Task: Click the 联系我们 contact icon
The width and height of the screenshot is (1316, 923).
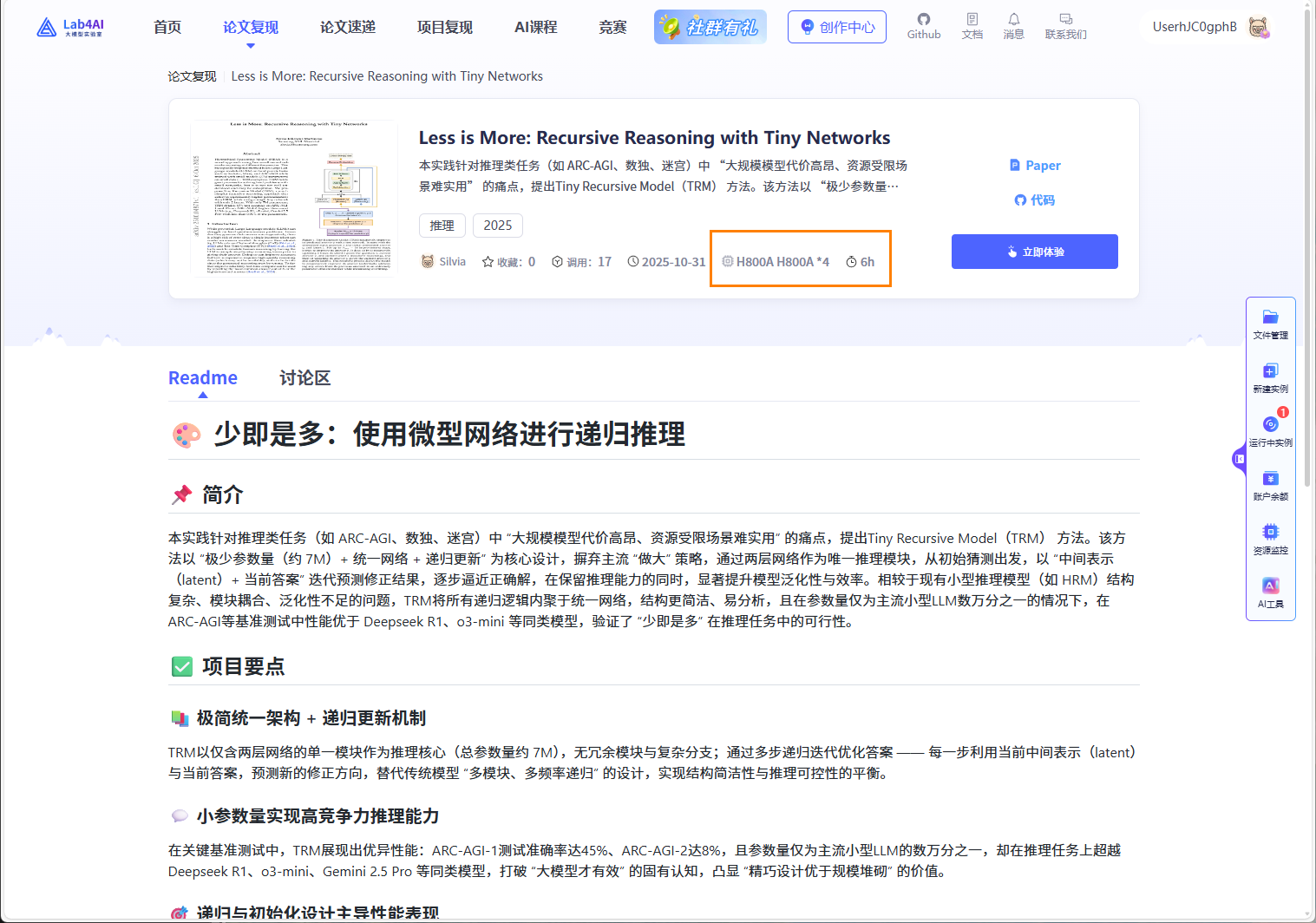Action: click(1065, 26)
